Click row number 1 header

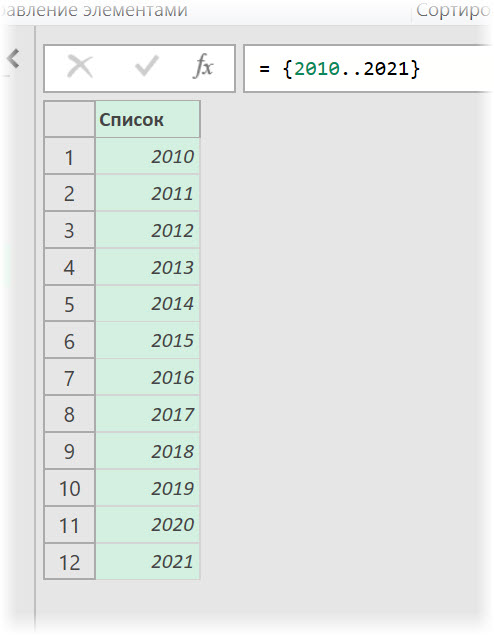pyautogui.click(x=69, y=157)
